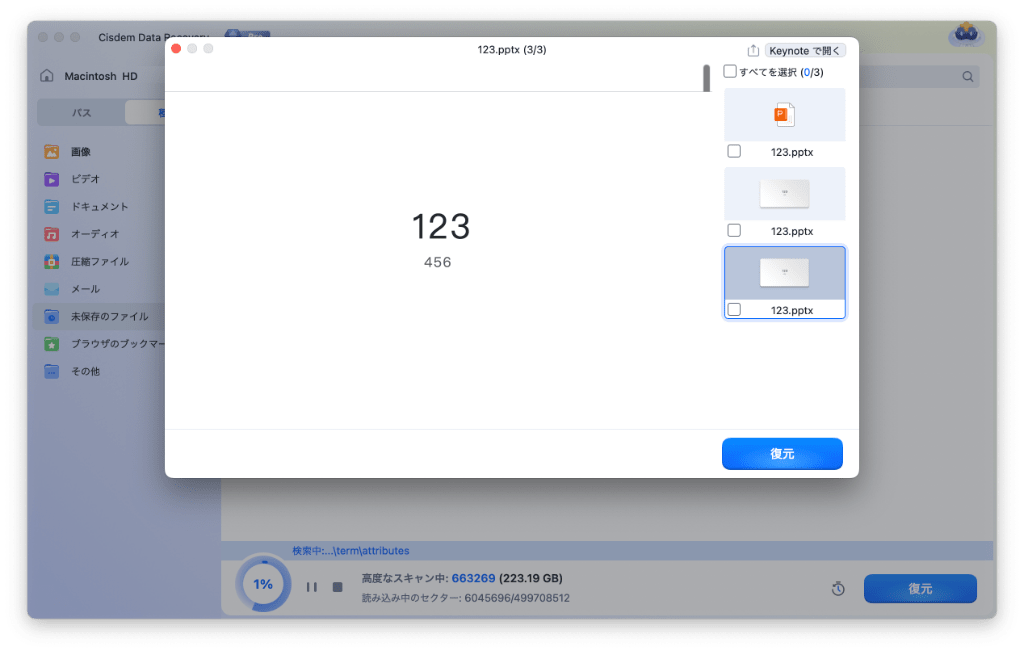Click the preview pane scrollbar handle

pyautogui.click(x=706, y=78)
